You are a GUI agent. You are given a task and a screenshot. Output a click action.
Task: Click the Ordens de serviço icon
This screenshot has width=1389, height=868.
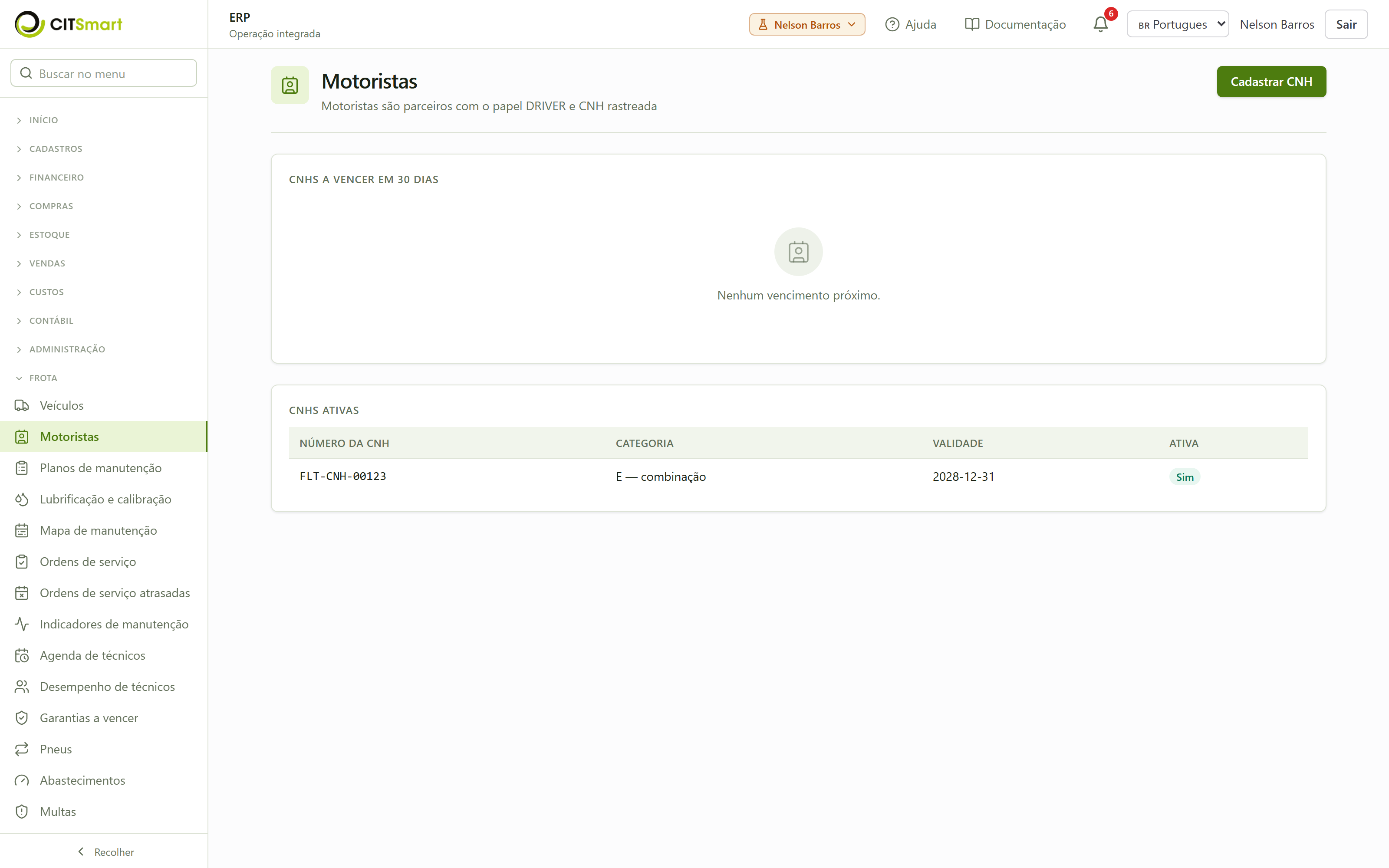click(22, 562)
